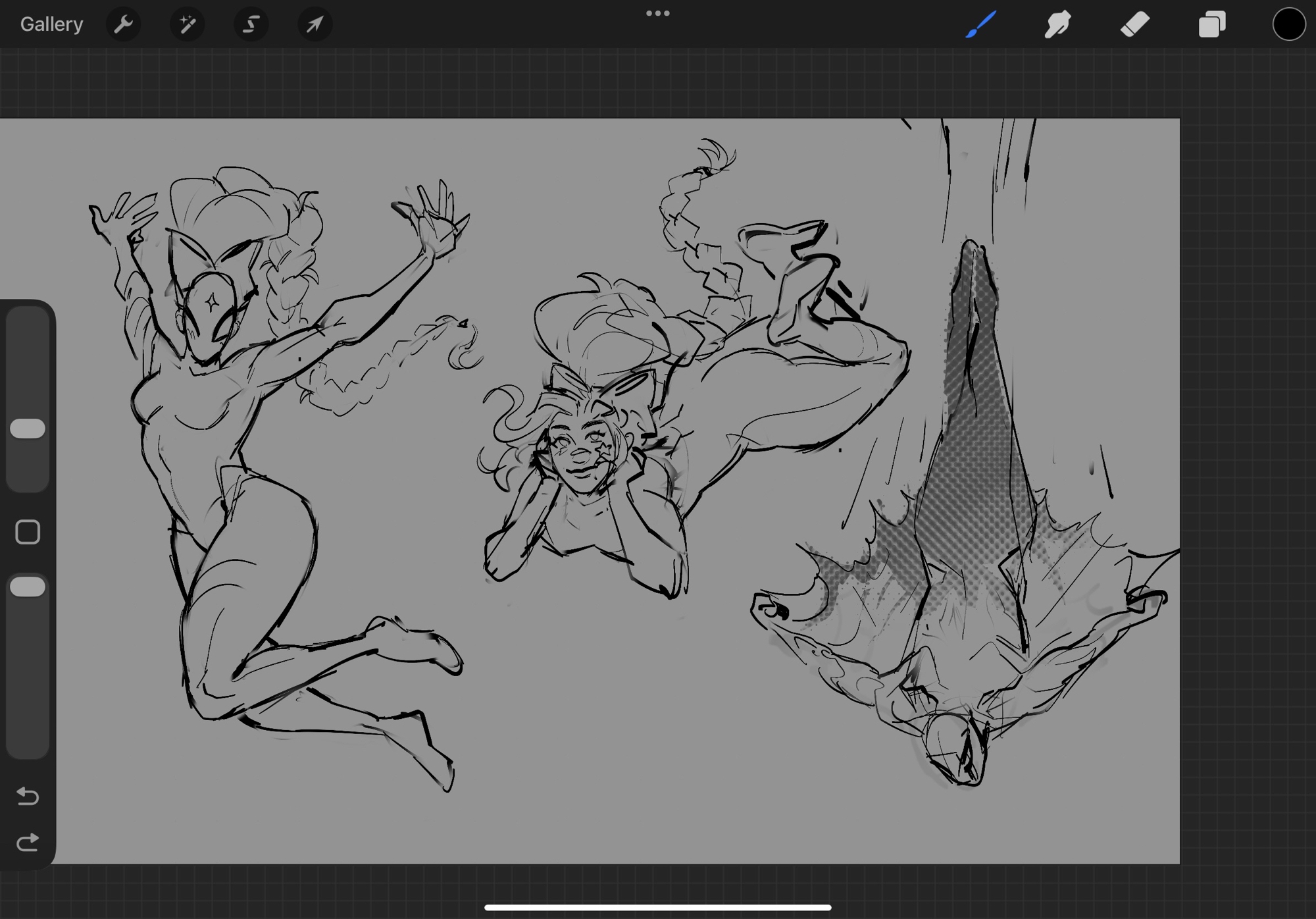Tap the square Modify button in sidebar
This screenshot has width=1316, height=919.
tap(28, 532)
